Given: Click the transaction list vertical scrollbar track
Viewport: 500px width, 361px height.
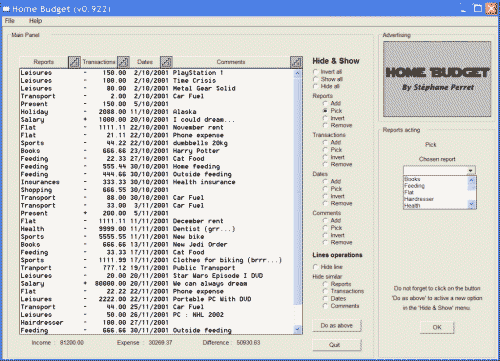Looking at the screenshot, I should (x=298, y=200).
